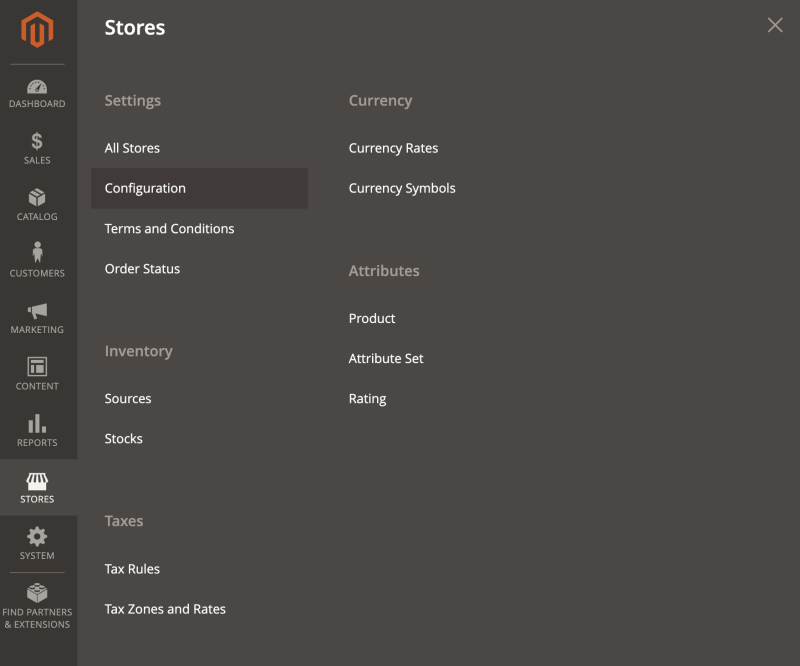
Task: Click the Magento logo icon
Action: [37, 30]
